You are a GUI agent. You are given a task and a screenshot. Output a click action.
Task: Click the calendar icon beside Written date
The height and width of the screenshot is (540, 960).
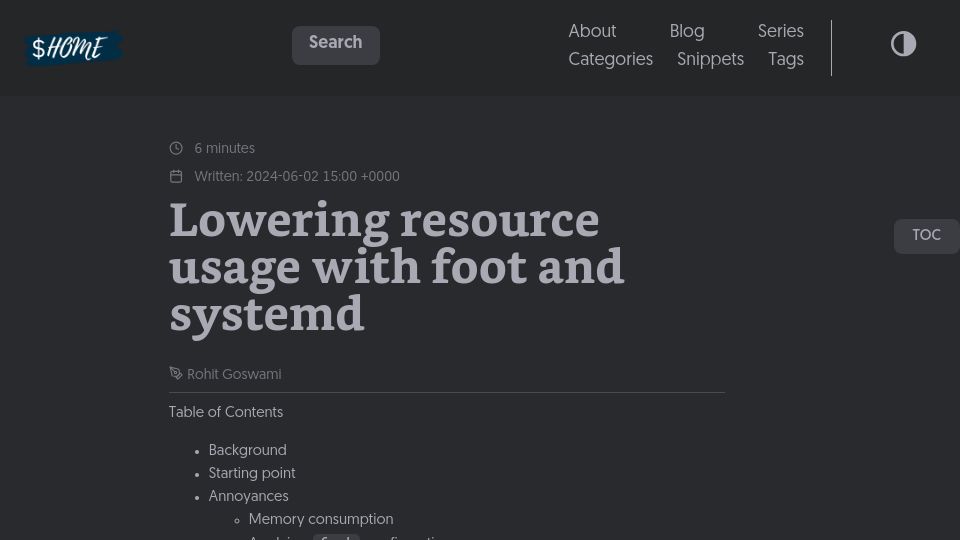[176, 176]
